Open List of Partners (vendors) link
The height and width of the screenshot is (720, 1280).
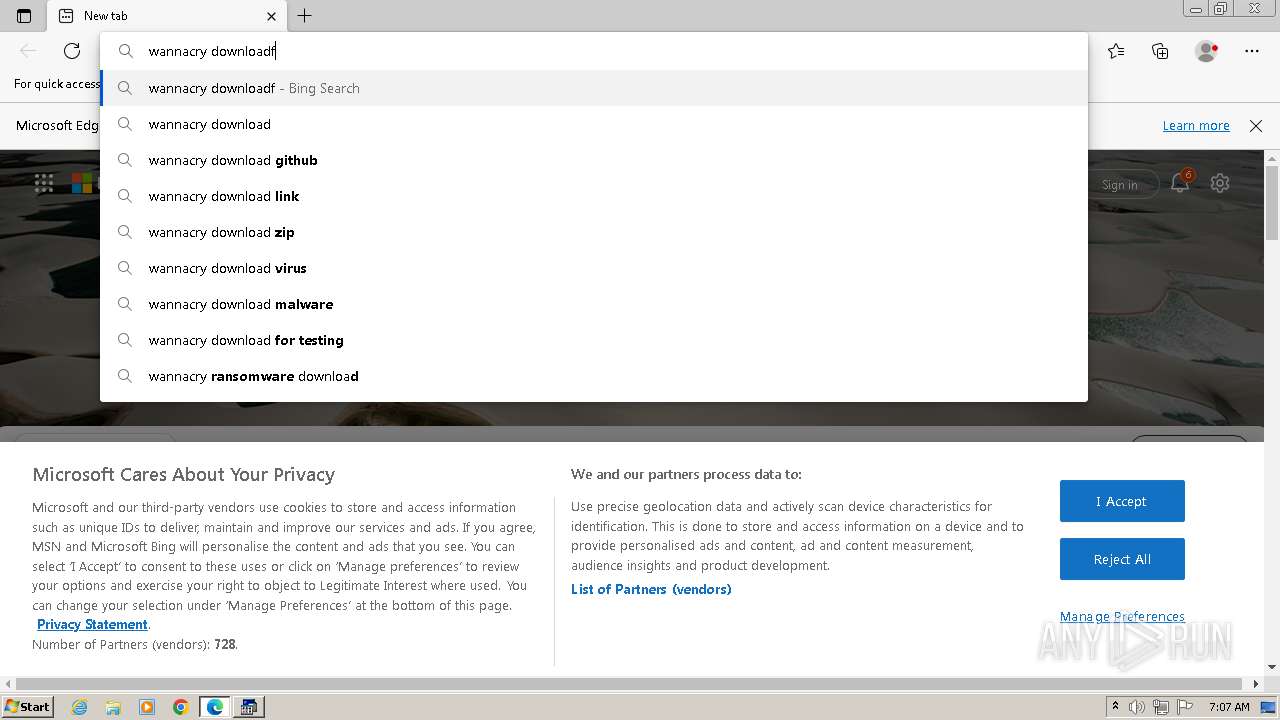(x=651, y=589)
